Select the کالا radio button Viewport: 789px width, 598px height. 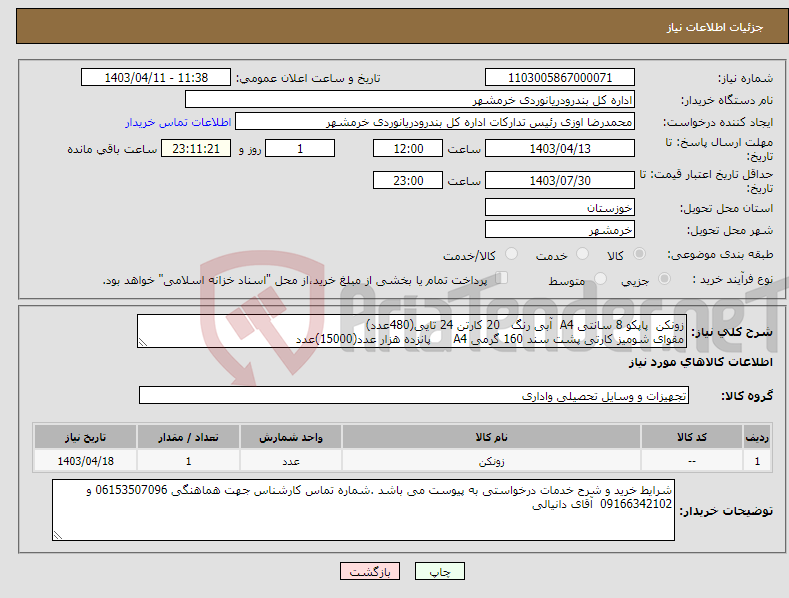click(x=639, y=254)
